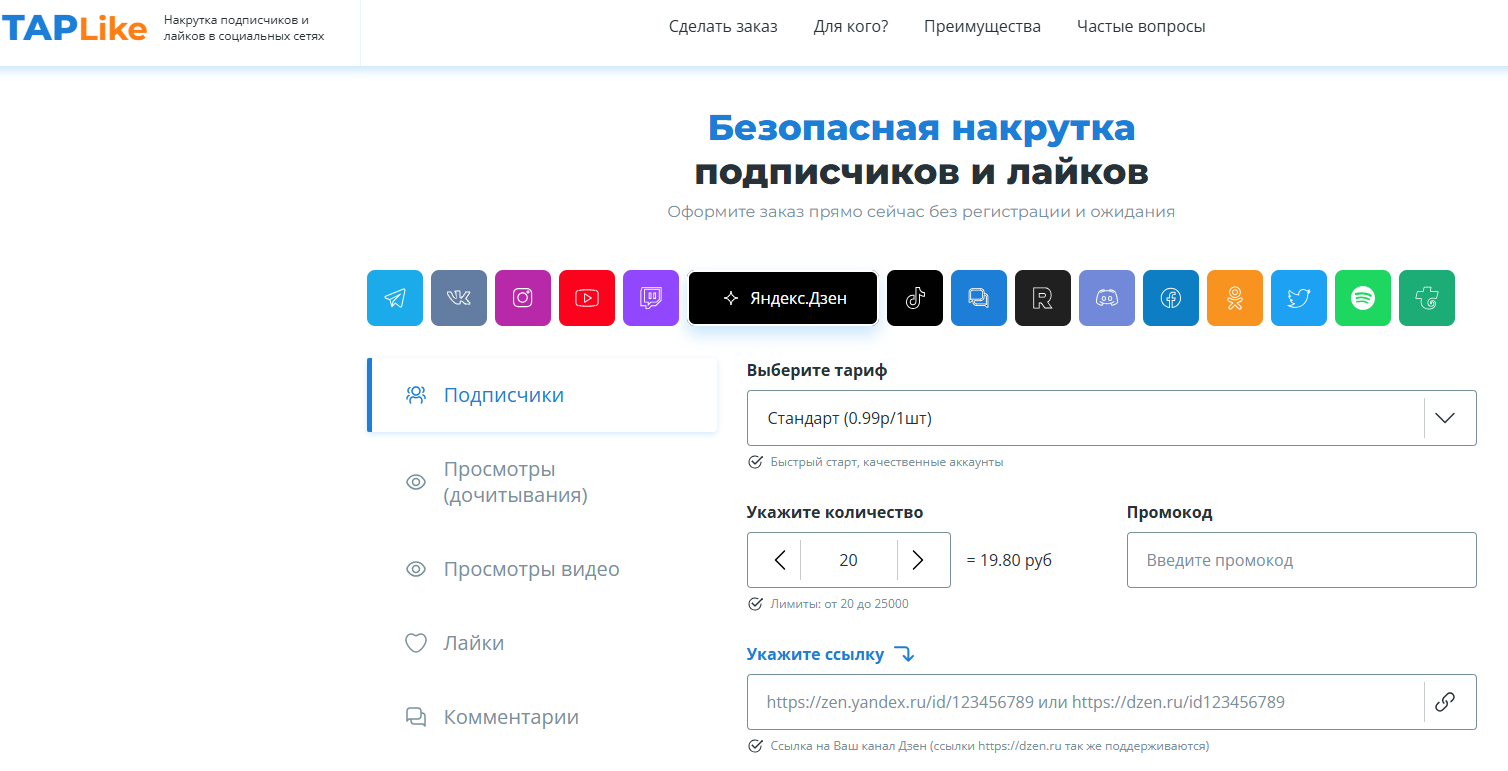Viewport: 1508px width, 771px height.
Task: Open the Подписчики service tab
Action: pyautogui.click(x=542, y=395)
